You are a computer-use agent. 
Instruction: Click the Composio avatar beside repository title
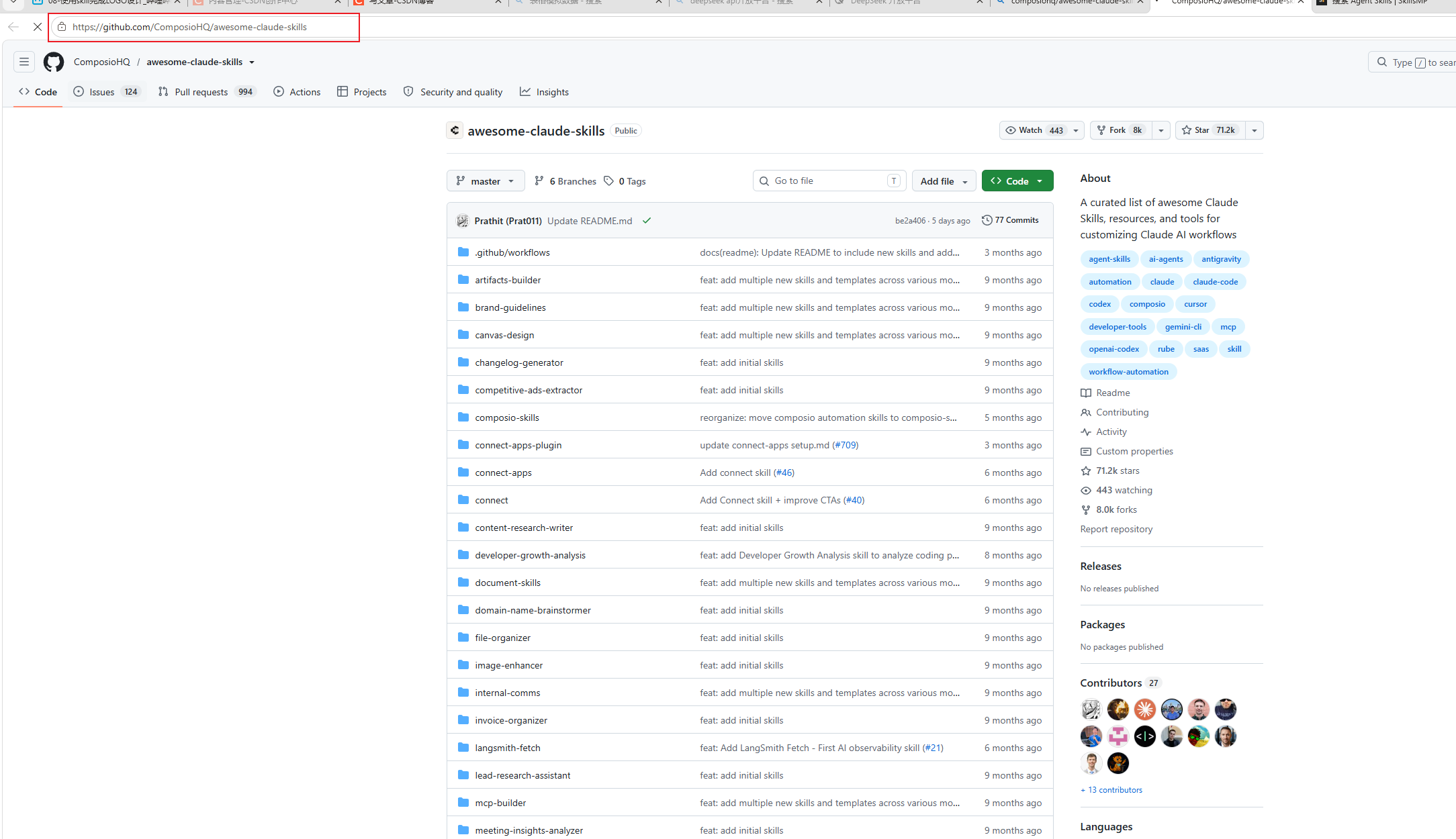pyautogui.click(x=455, y=130)
